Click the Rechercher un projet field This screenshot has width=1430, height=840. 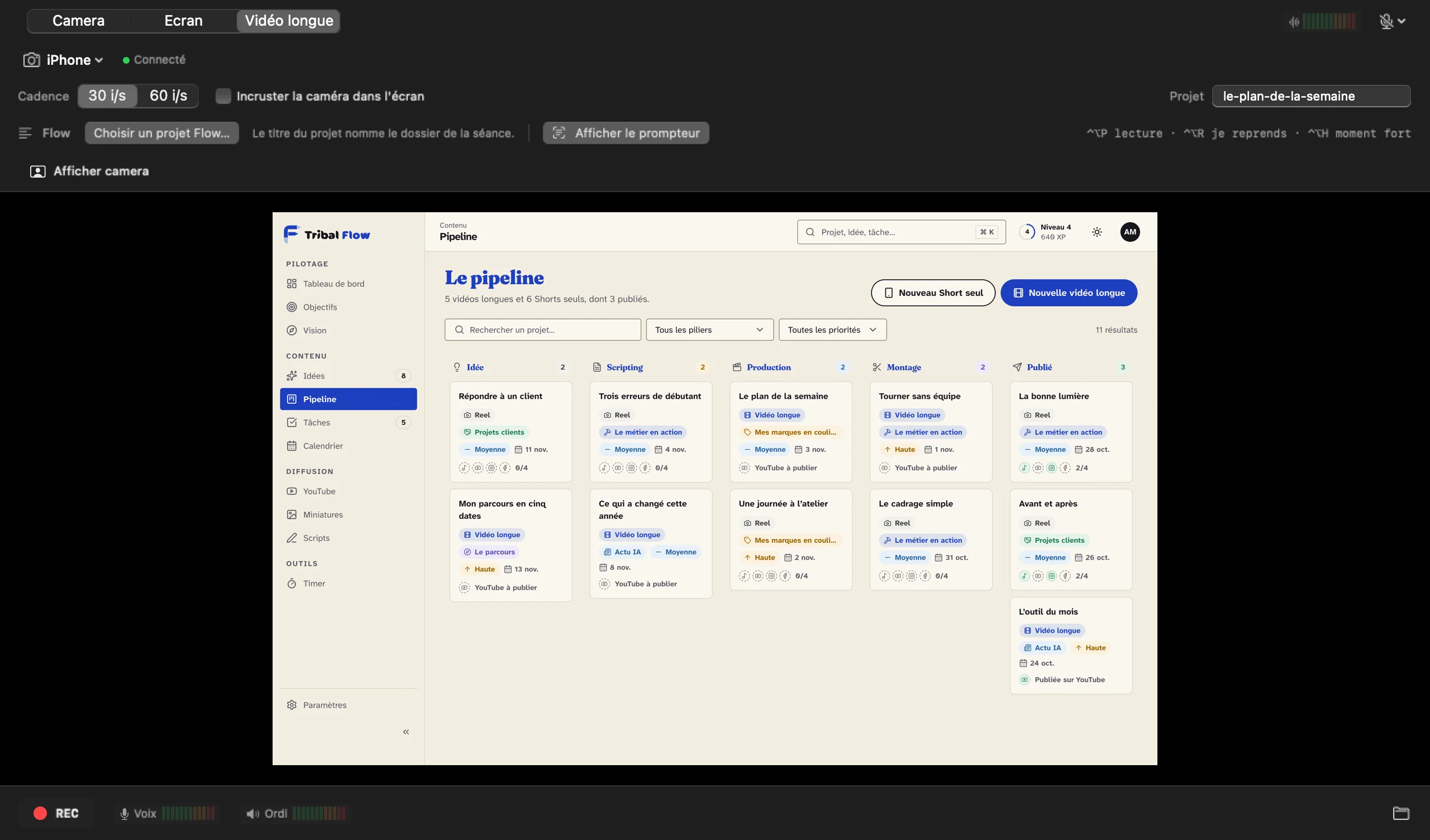(542, 330)
